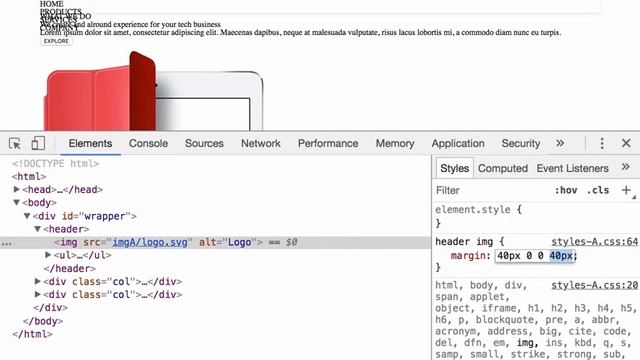Click the element.style rule block

point(536,216)
